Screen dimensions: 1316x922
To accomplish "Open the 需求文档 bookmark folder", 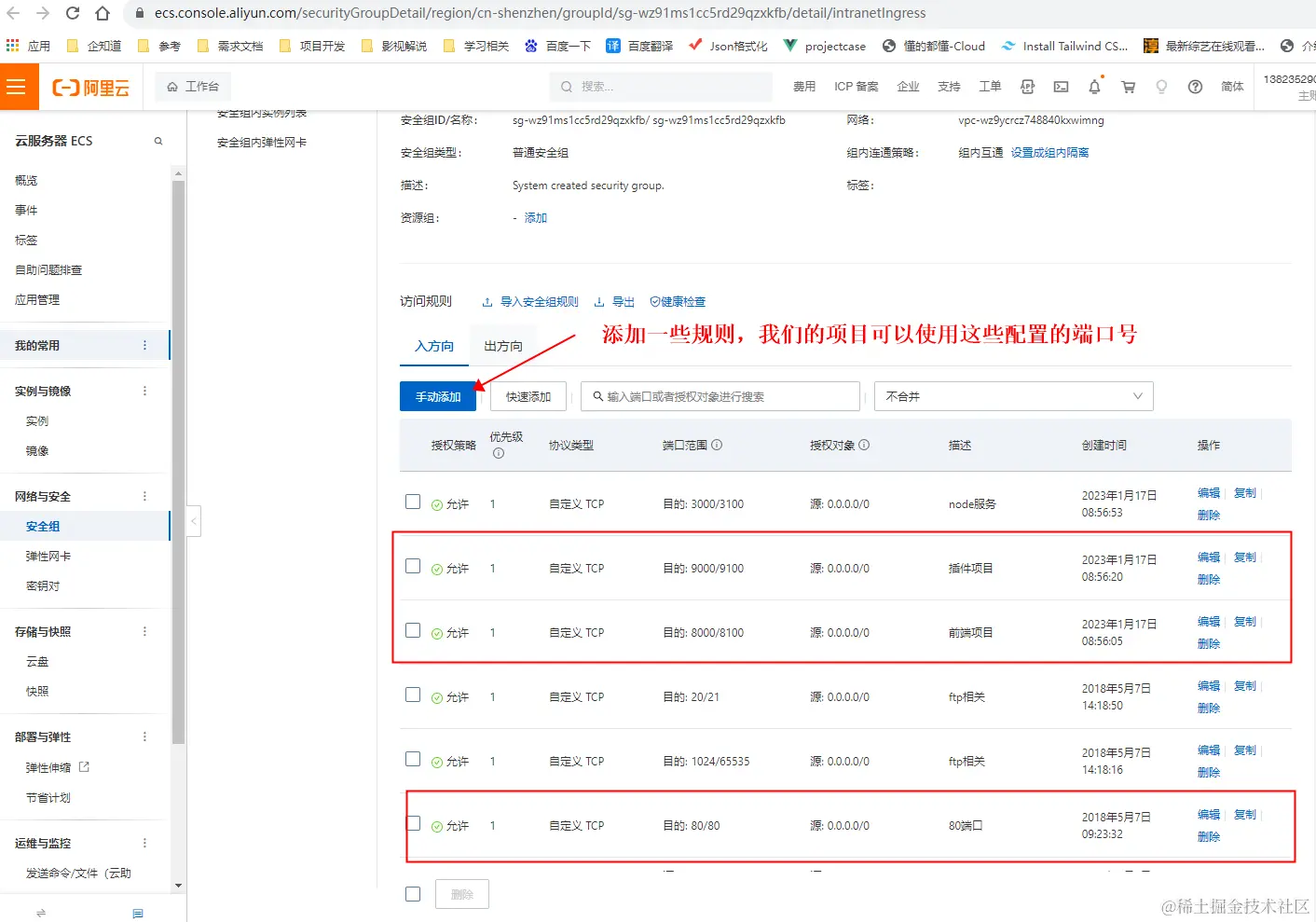I will (230, 46).
